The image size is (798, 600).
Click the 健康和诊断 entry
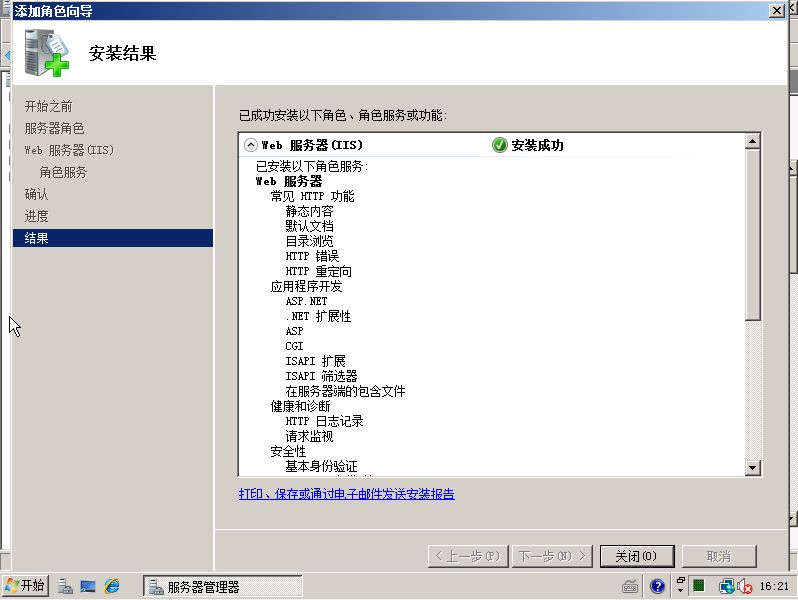[300, 406]
